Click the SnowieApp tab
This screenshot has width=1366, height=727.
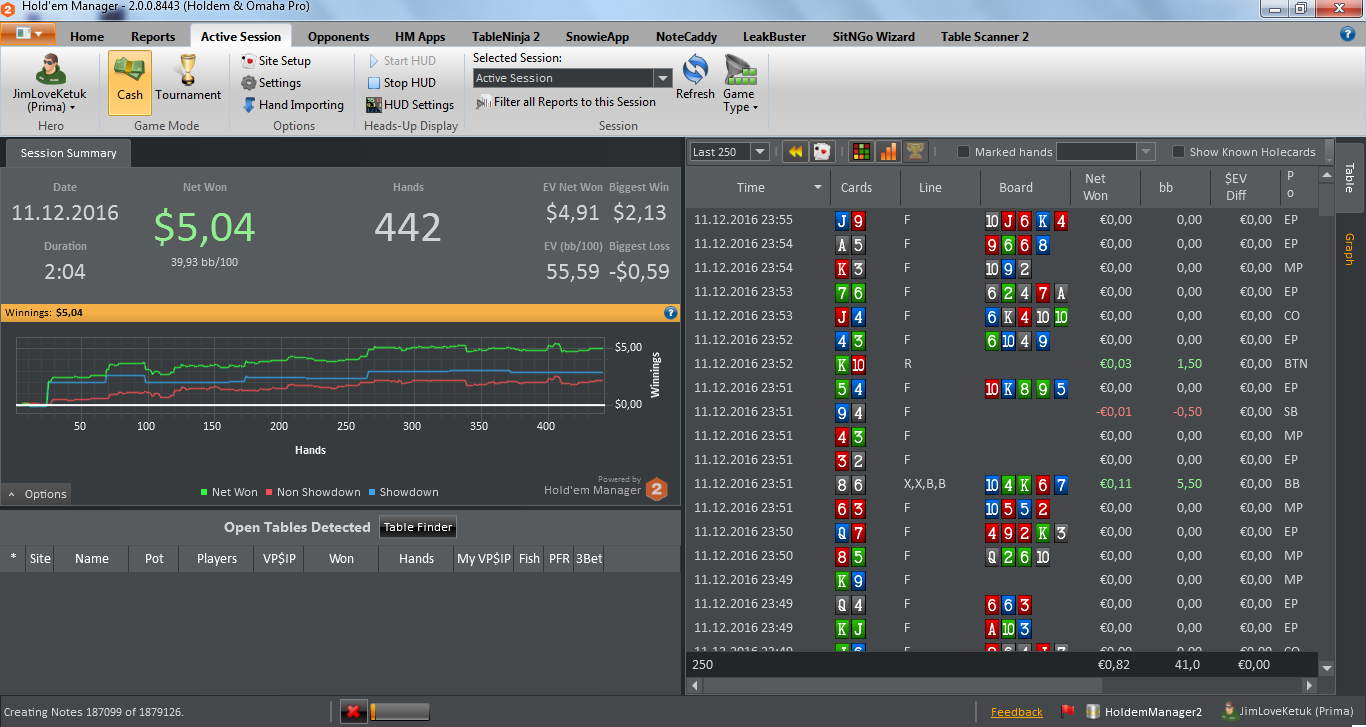click(597, 37)
